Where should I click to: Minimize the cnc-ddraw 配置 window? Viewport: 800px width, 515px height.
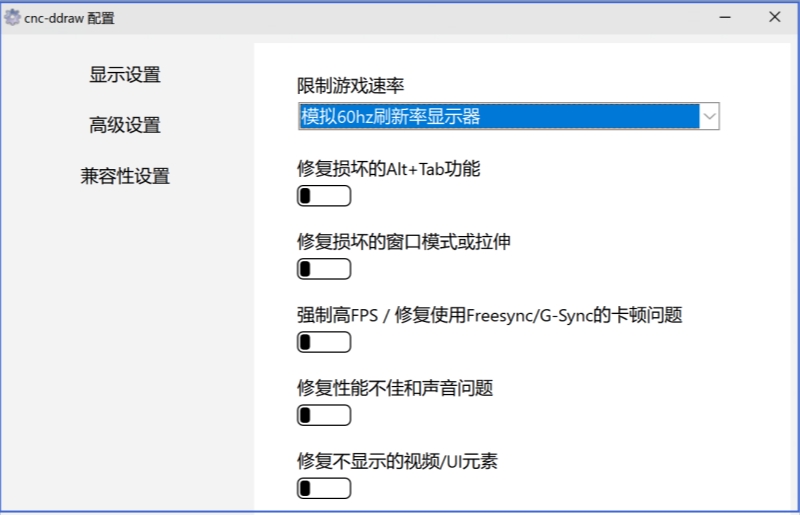pos(725,17)
